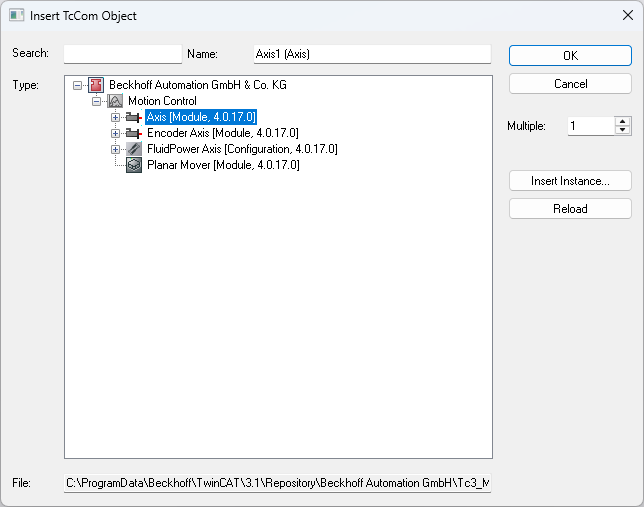Decrease the Multiple count with down arrow

tap(623, 130)
